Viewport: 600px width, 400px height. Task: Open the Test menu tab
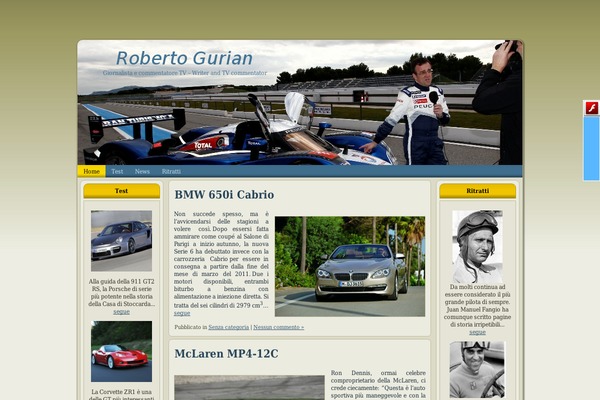click(x=117, y=171)
